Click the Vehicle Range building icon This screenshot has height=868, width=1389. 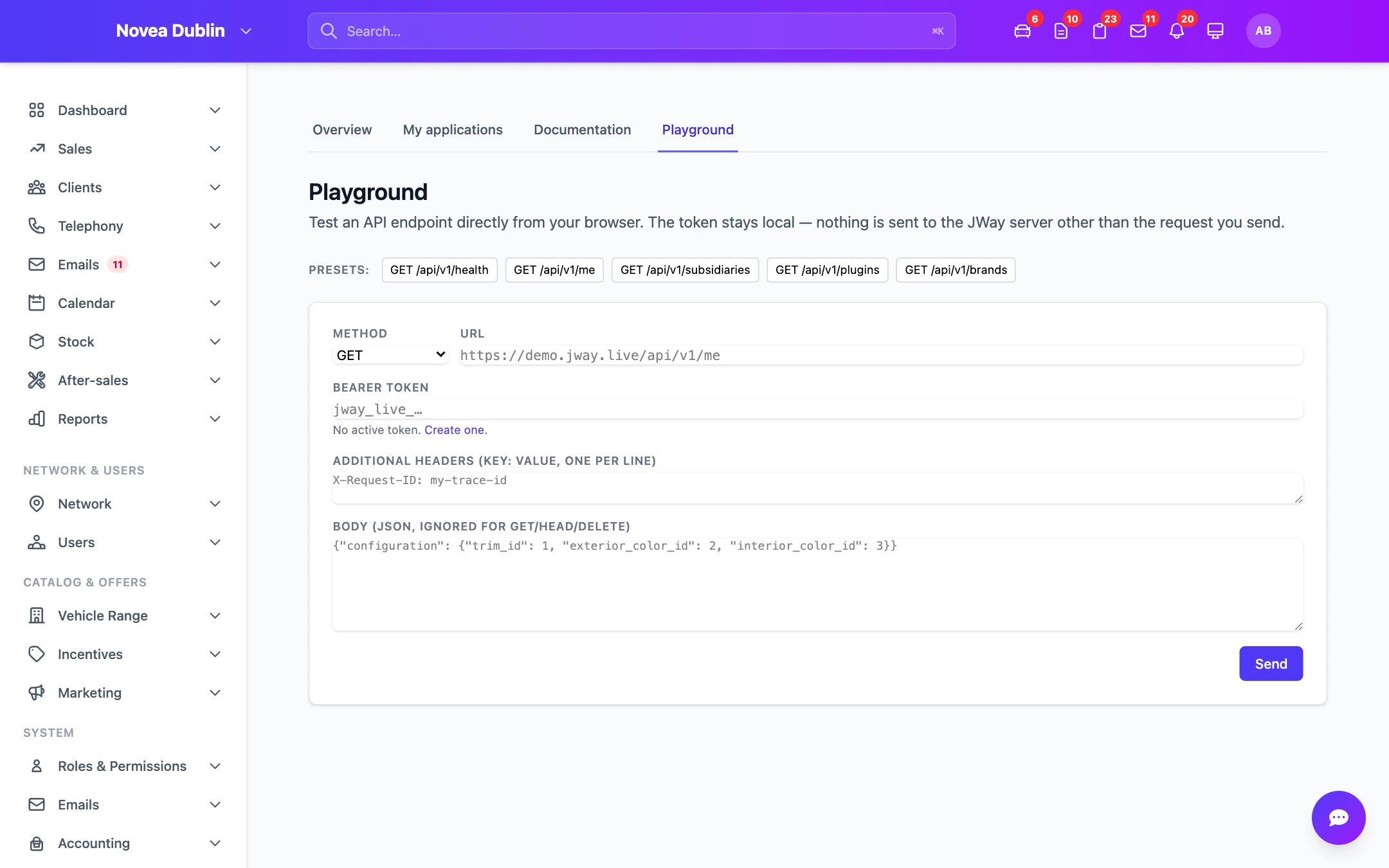[x=37, y=615]
